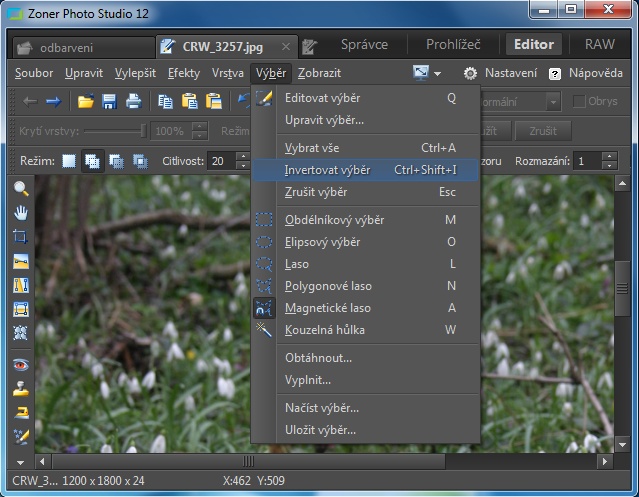Viewport: 639px width, 497px height.
Task: Select the collinearity tool icon
Action: [x=21, y=285]
